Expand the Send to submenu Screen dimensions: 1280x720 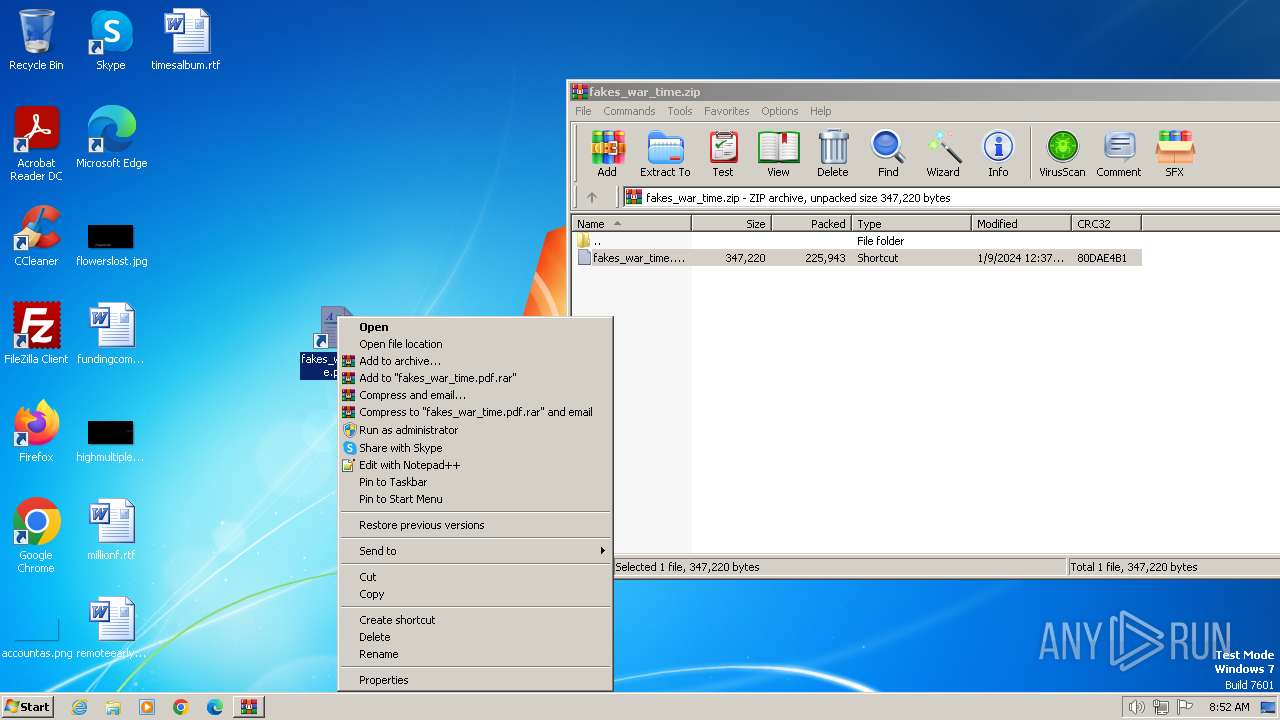(x=475, y=551)
